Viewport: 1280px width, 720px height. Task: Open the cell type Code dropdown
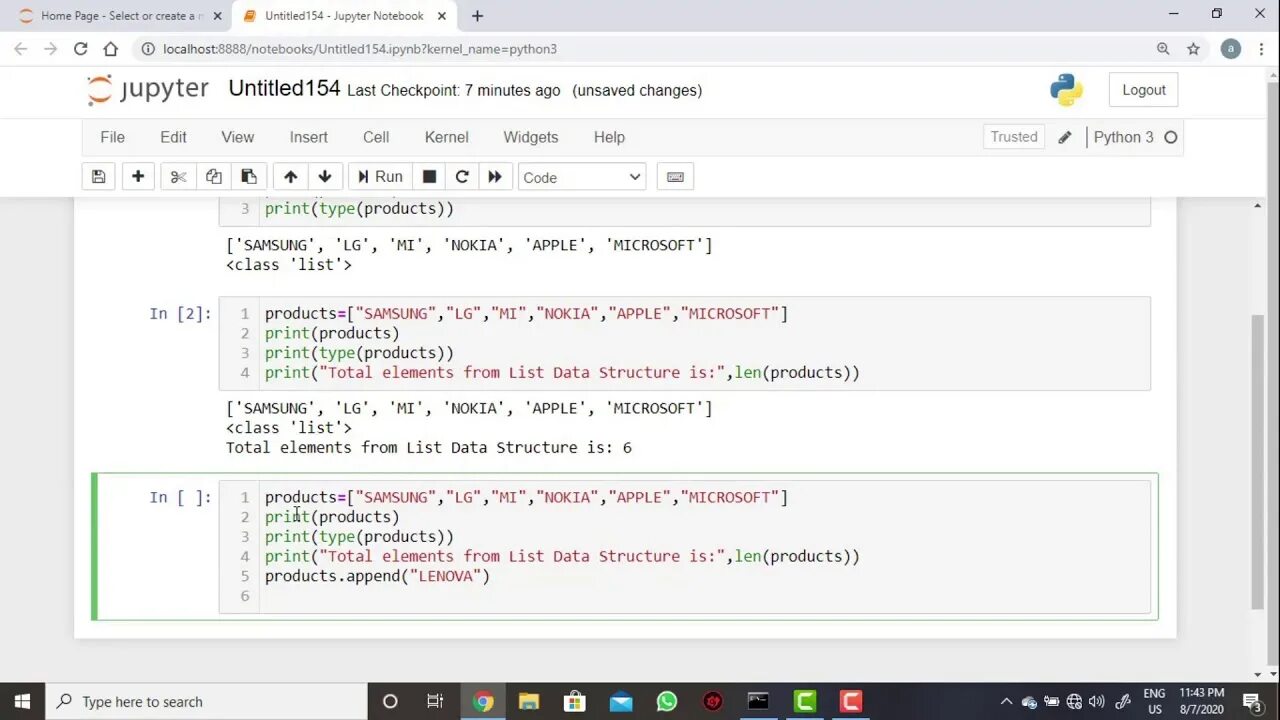(x=582, y=177)
